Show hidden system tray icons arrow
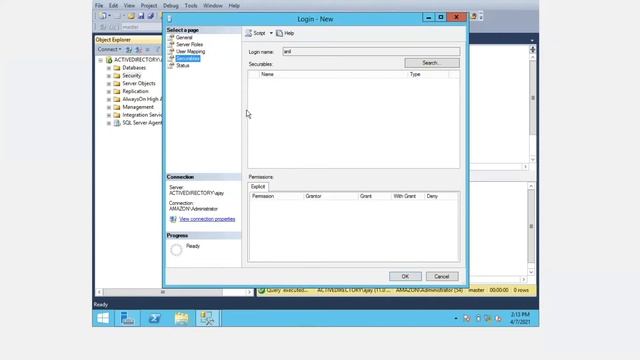Screen dimensions: 640x360 pos(456,318)
